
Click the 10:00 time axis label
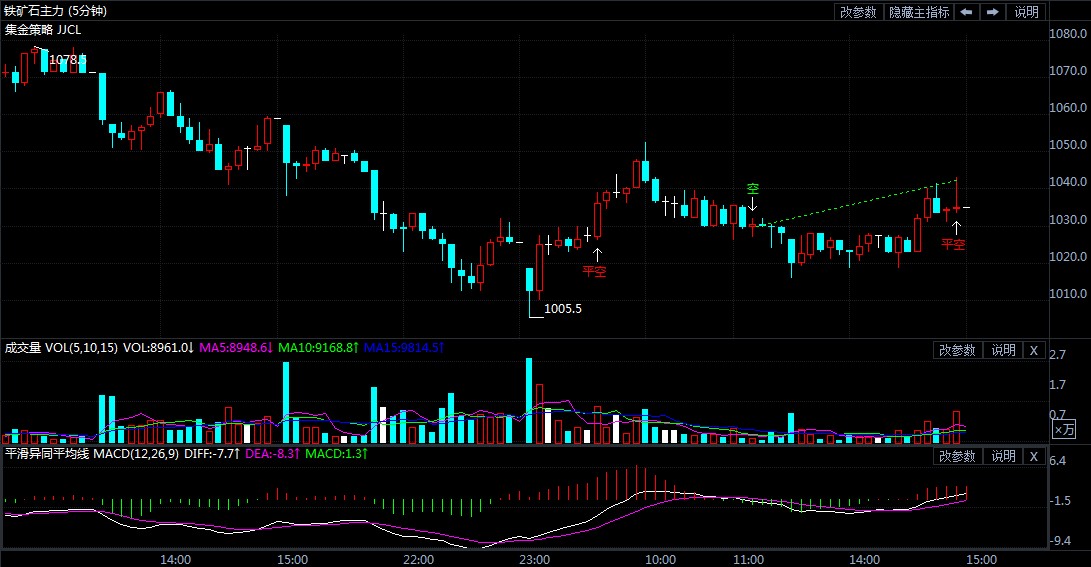pos(660,559)
